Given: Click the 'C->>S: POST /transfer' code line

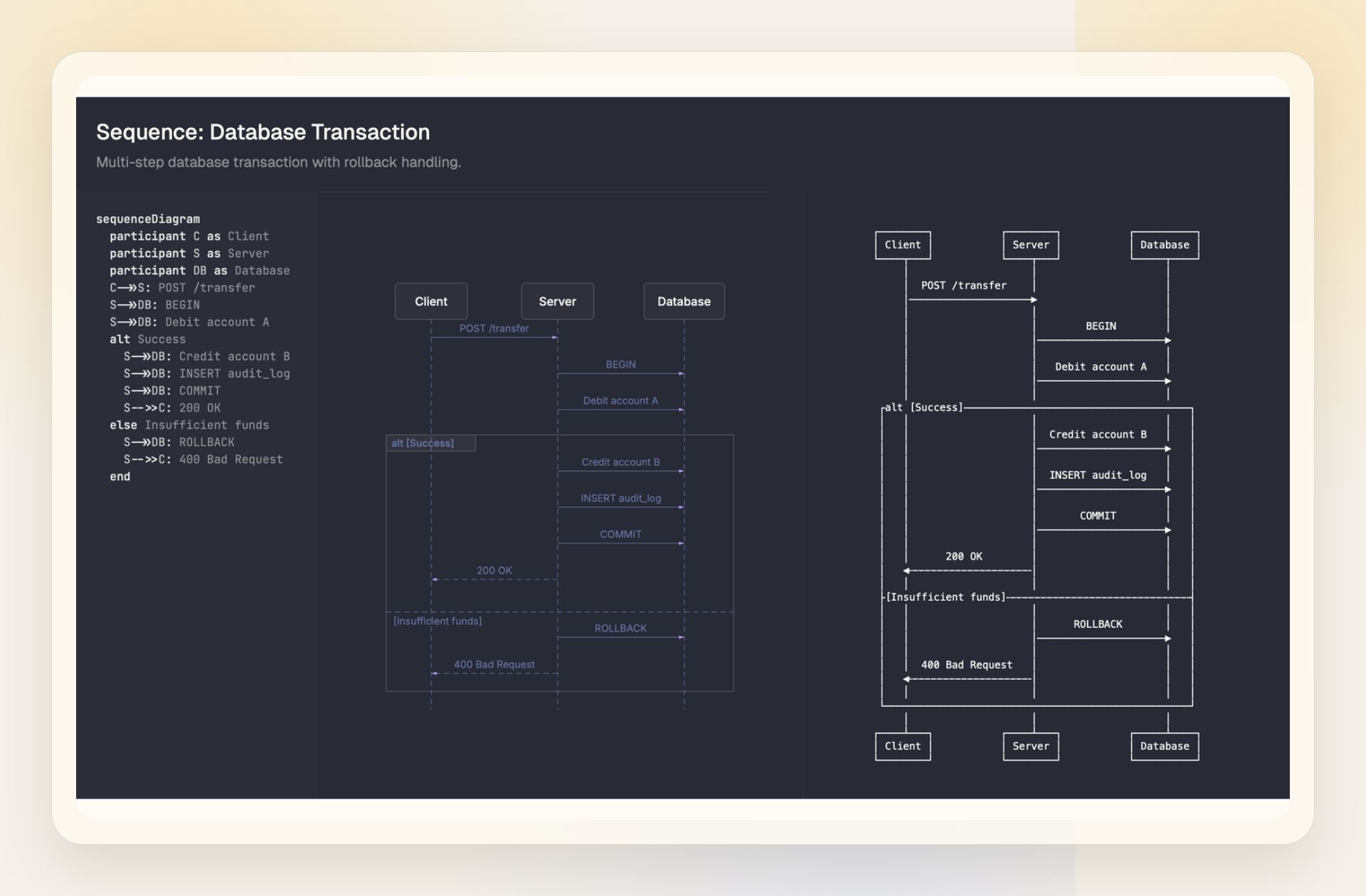Looking at the screenshot, I should [182, 287].
